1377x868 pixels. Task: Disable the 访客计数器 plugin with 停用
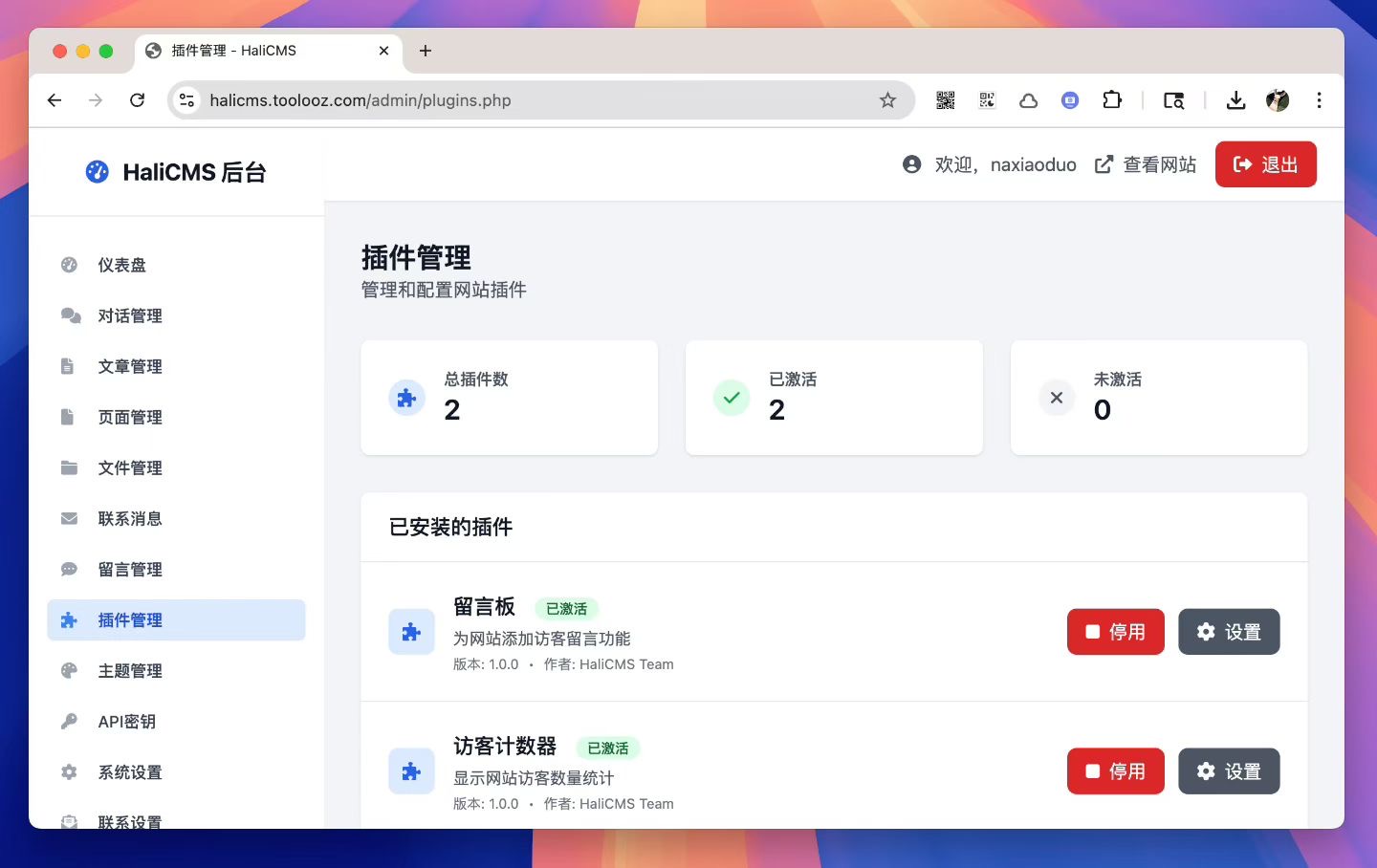tap(1115, 771)
